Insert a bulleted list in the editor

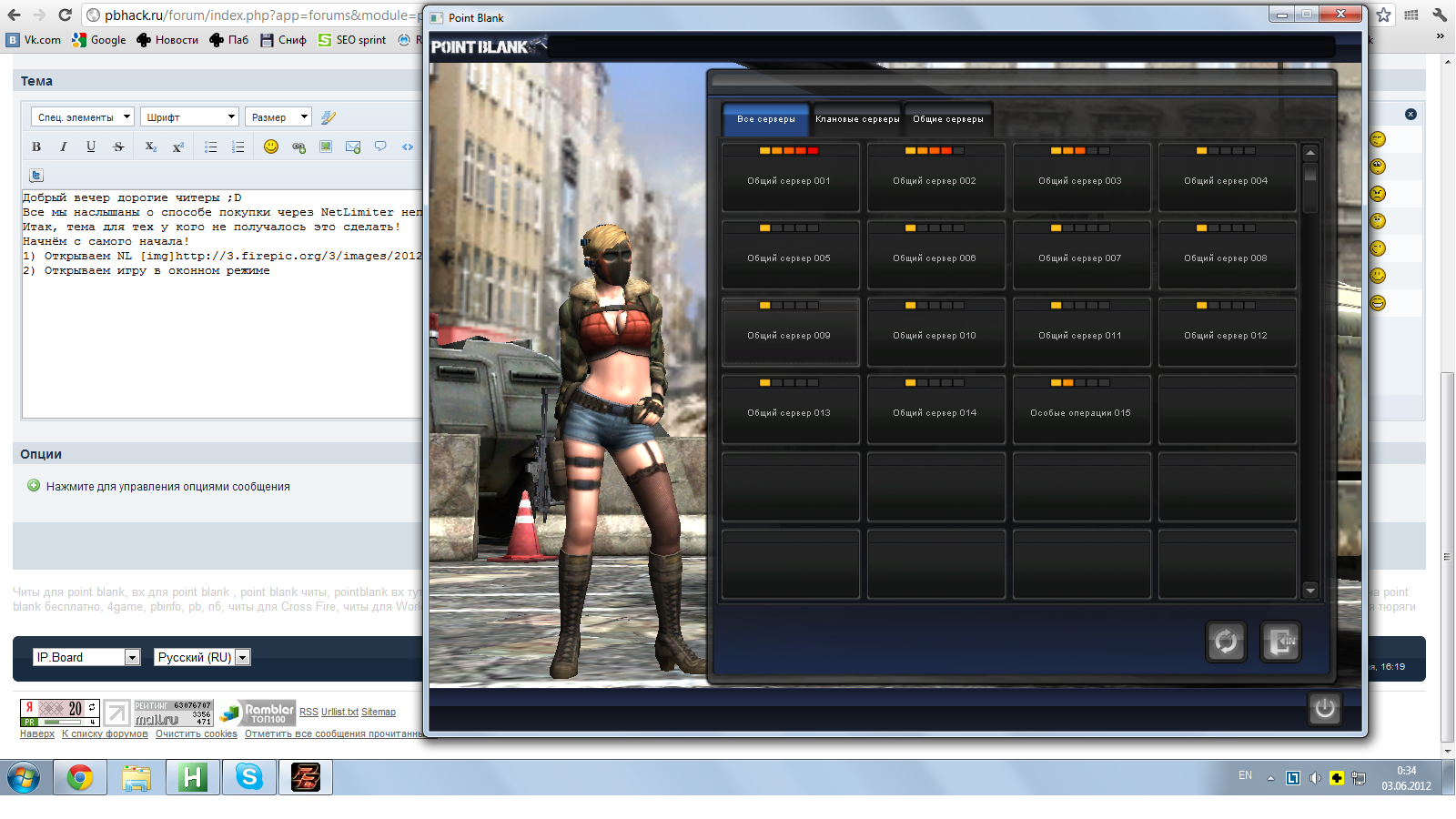211,147
